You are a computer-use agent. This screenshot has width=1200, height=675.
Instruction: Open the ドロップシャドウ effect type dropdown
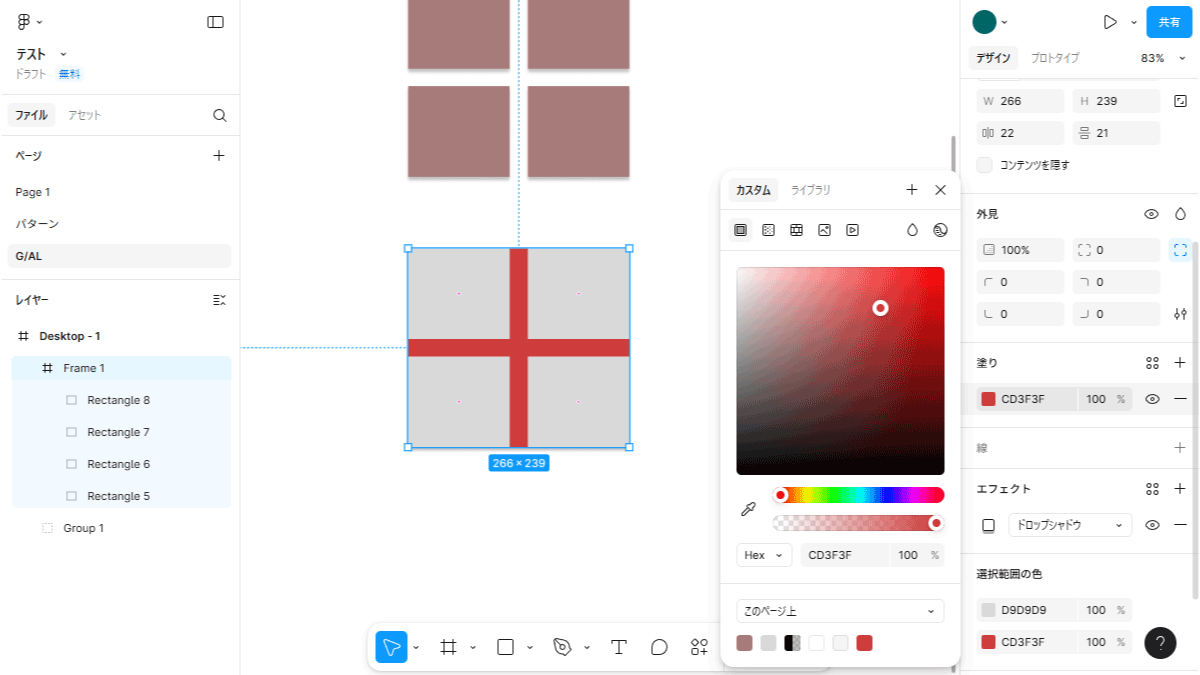pyautogui.click(x=1068, y=525)
